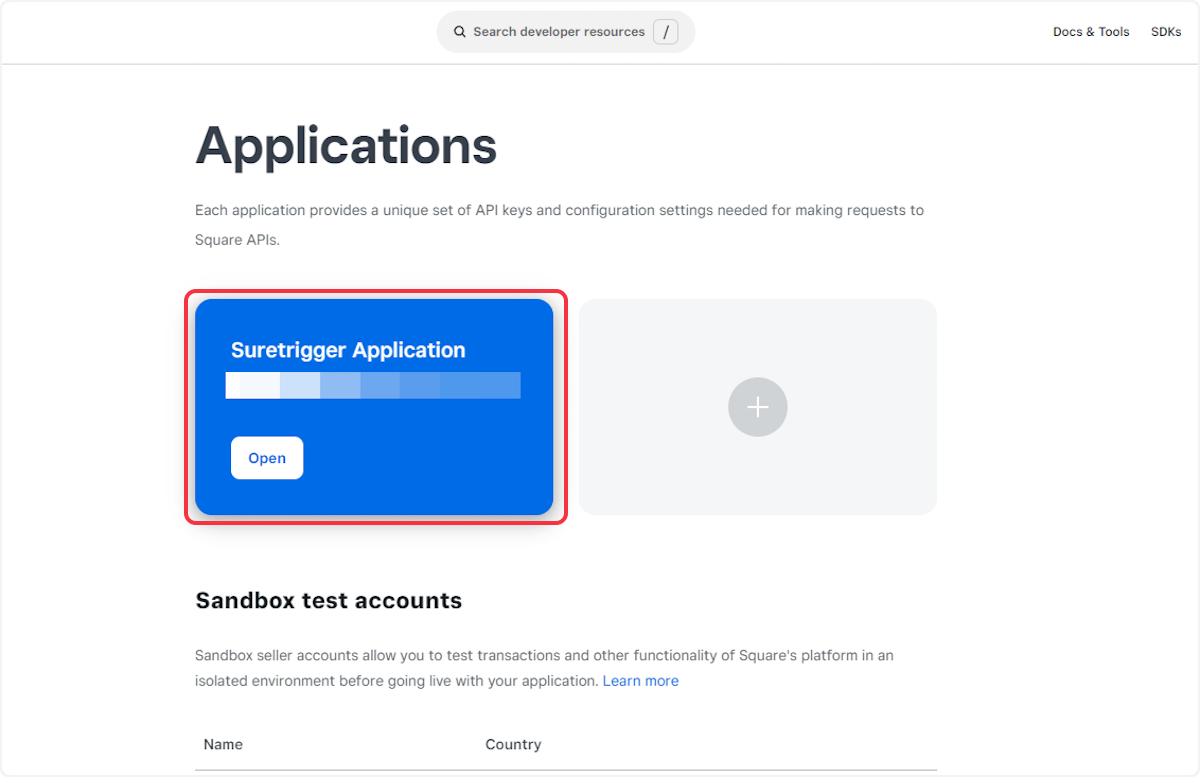Screen dimensions: 1200x777
Task: Click the Name column header
Action: (222, 744)
